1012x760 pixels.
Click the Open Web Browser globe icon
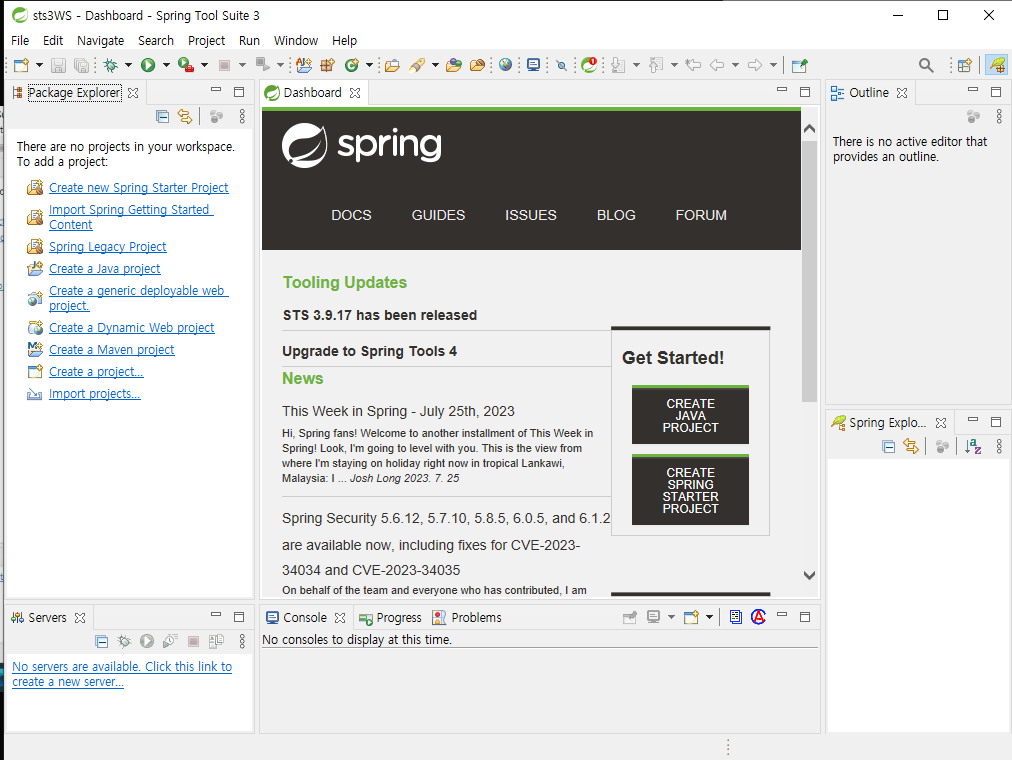(x=505, y=65)
